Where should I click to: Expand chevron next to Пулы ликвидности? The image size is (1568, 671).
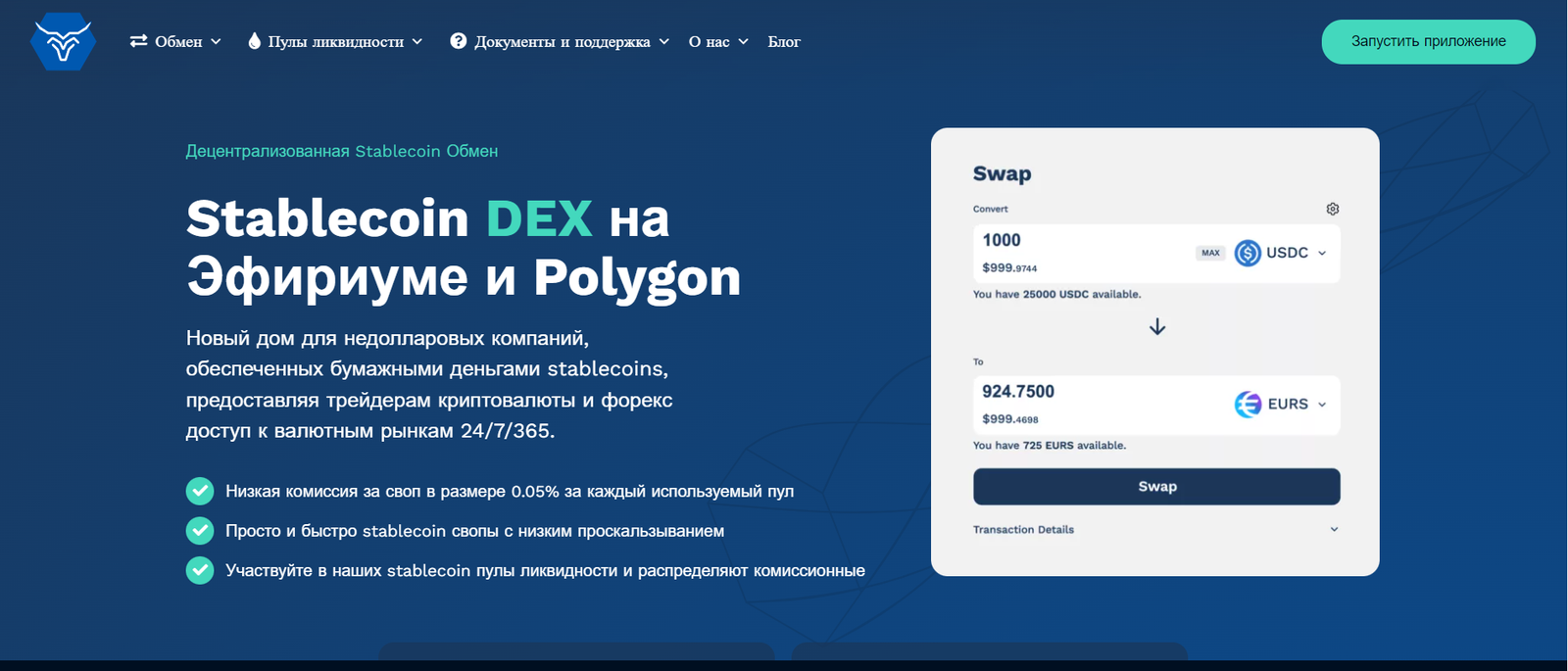pyautogui.click(x=416, y=42)
